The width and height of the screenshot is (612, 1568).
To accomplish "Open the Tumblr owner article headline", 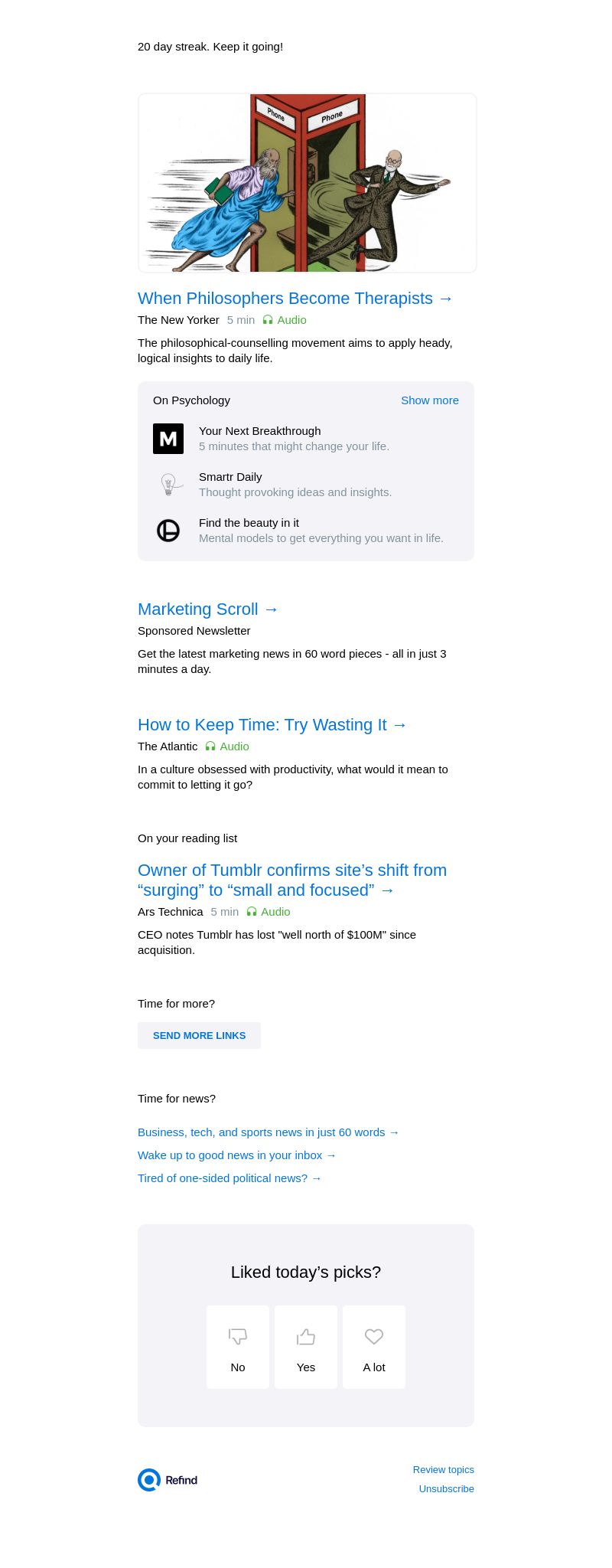I will tap(292, 880).
